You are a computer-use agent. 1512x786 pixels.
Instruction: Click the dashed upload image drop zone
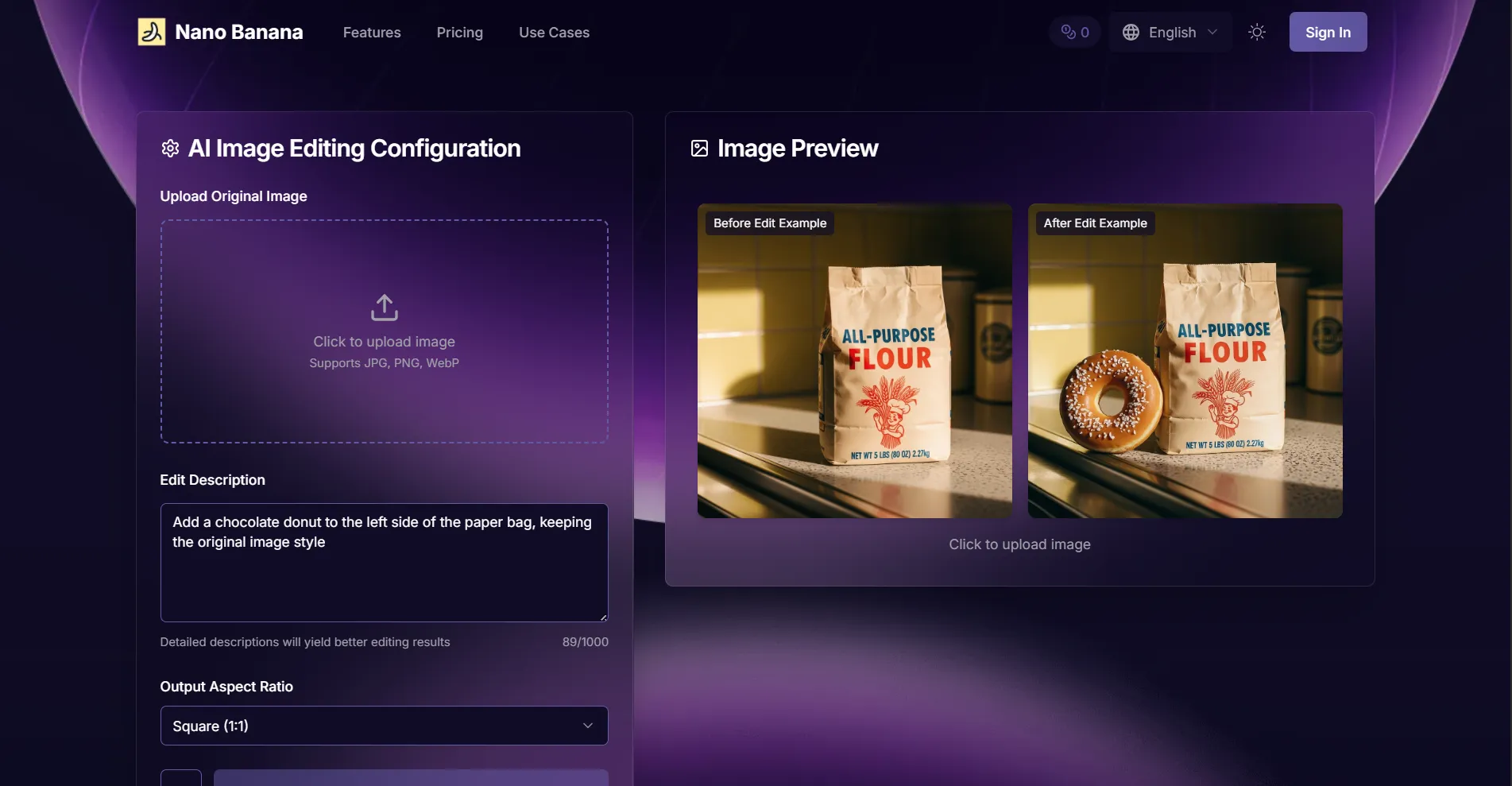[x=385, y=331]
